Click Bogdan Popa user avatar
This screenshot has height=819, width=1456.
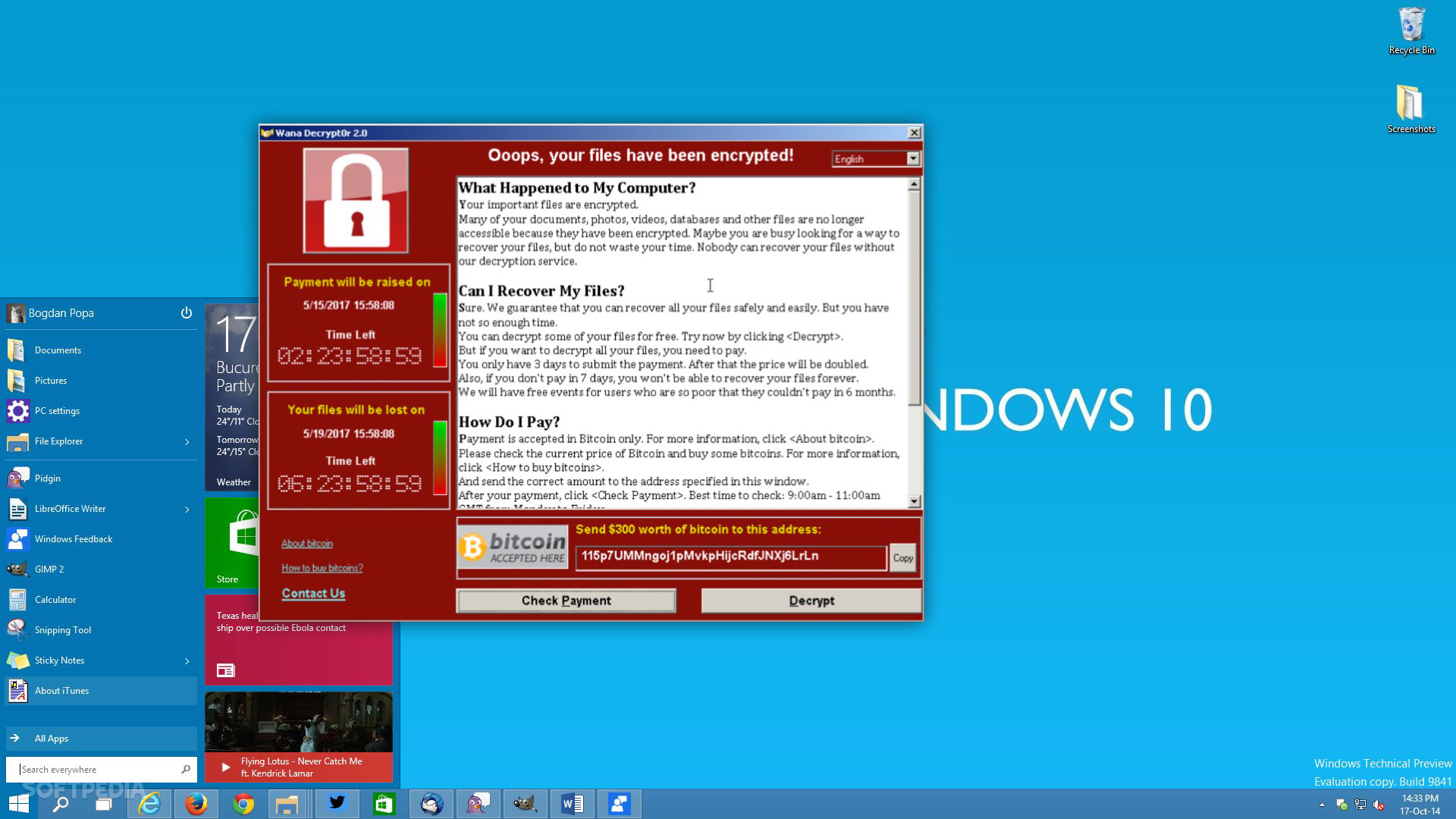click(x=15, y=313)
